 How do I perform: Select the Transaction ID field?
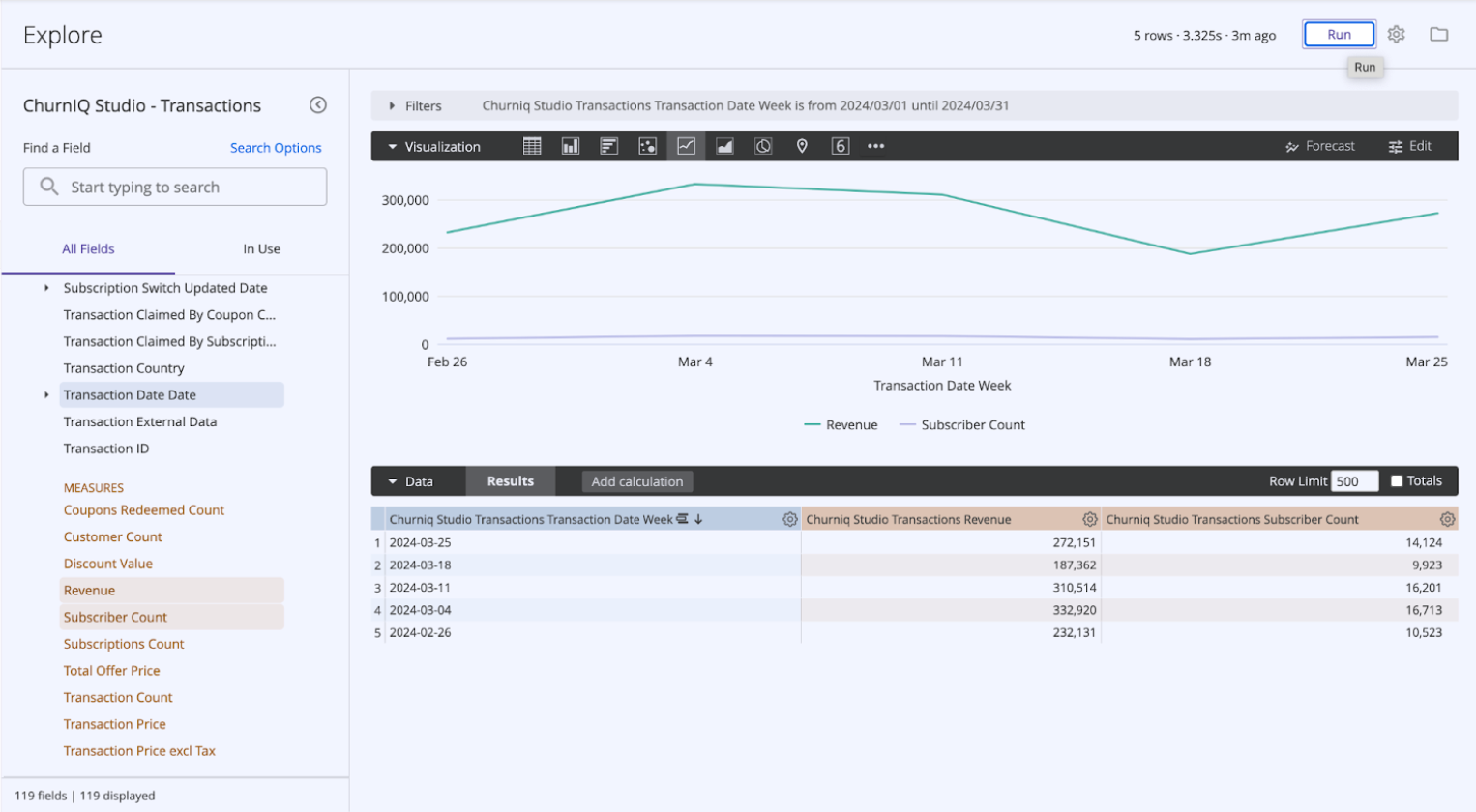click(x=105, y=449)
